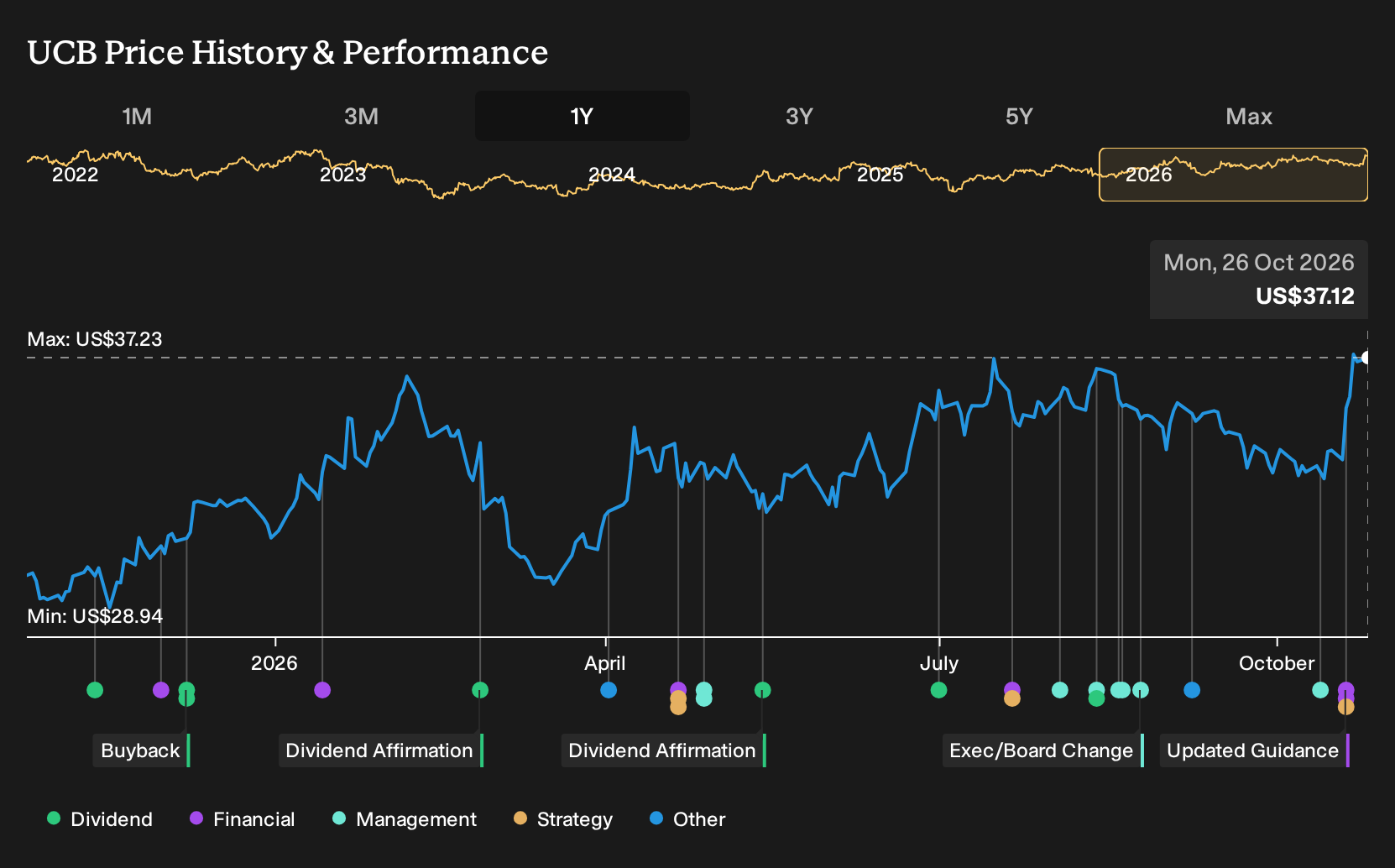This screenshot has height=868, width=1395.
Task: Click 2024 on the overview chart
Action: coord(612,175)
